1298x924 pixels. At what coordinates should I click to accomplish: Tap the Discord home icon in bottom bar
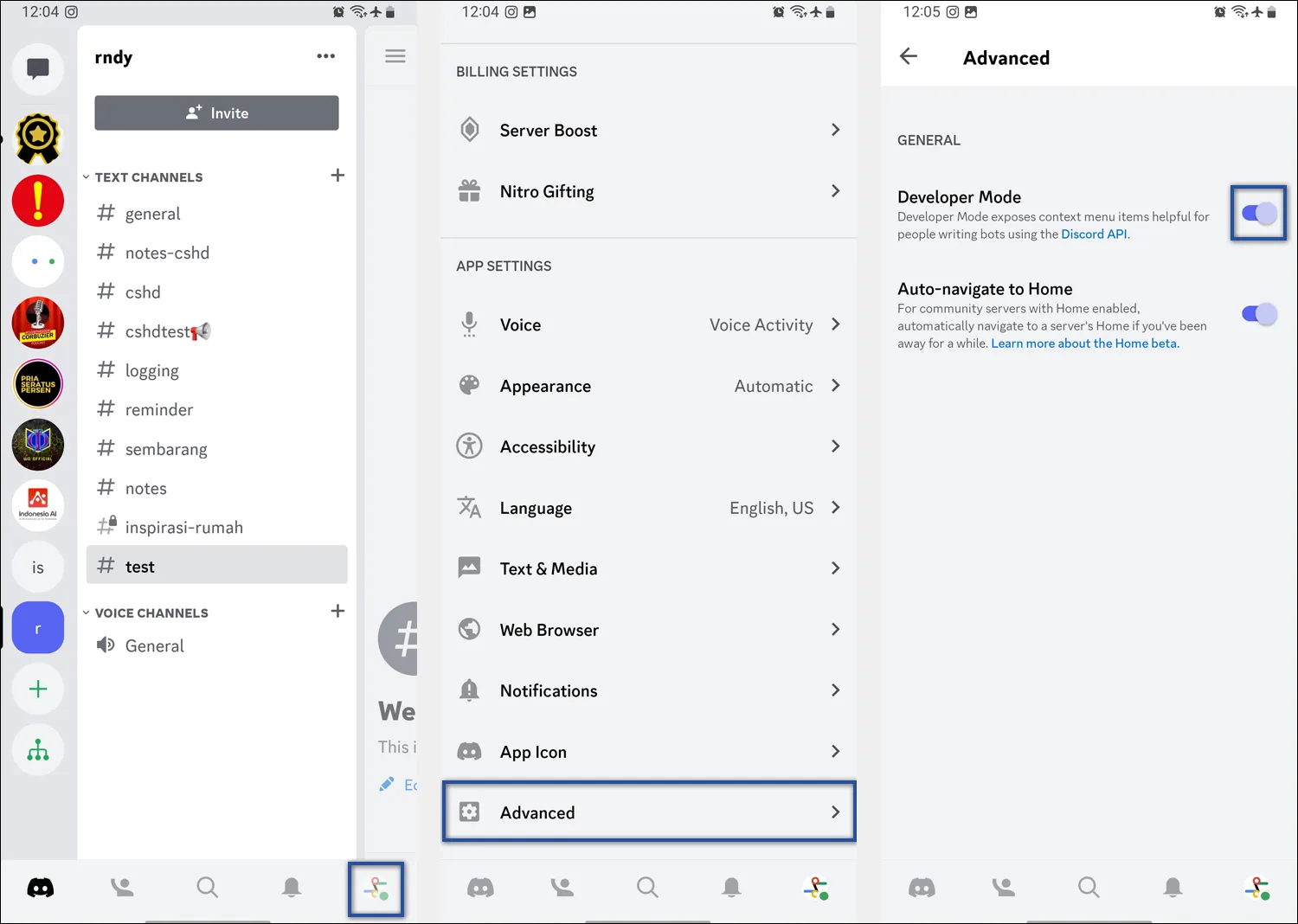coord(40,887)
